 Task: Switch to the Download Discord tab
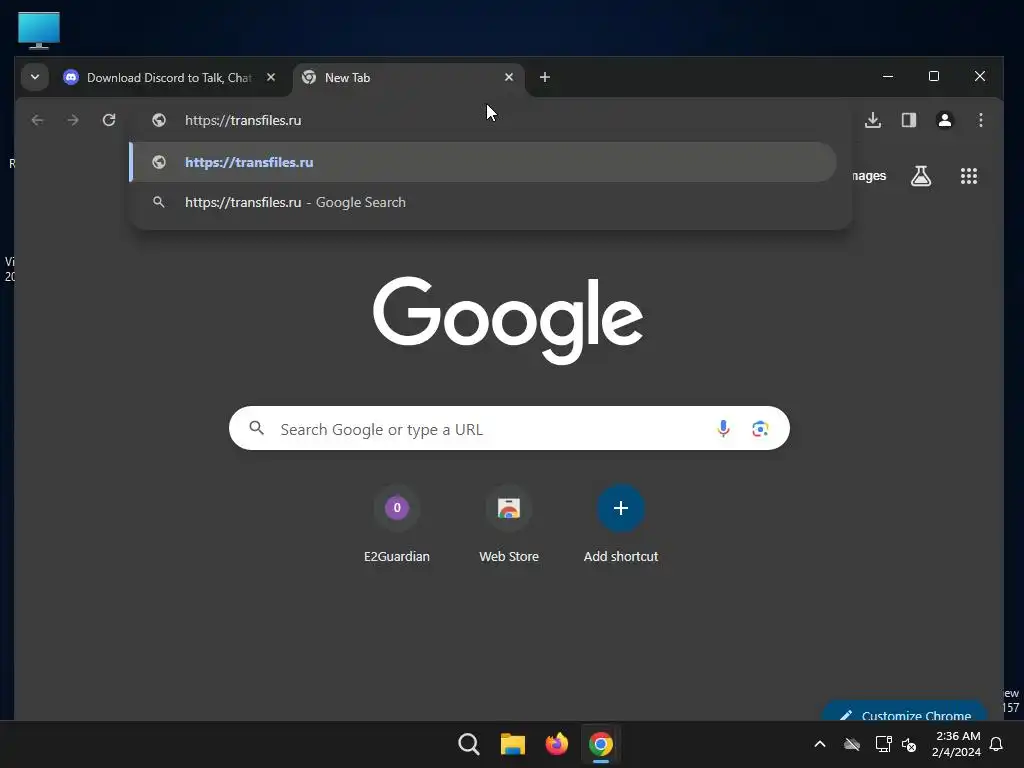tap(170, 78)
